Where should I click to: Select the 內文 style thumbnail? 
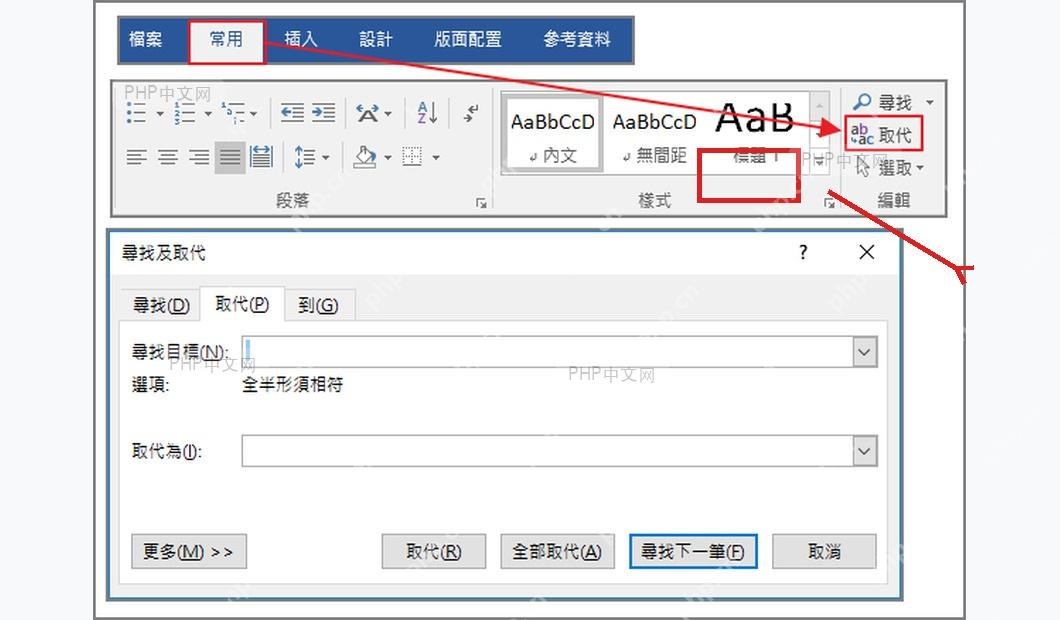coord(552,134)
